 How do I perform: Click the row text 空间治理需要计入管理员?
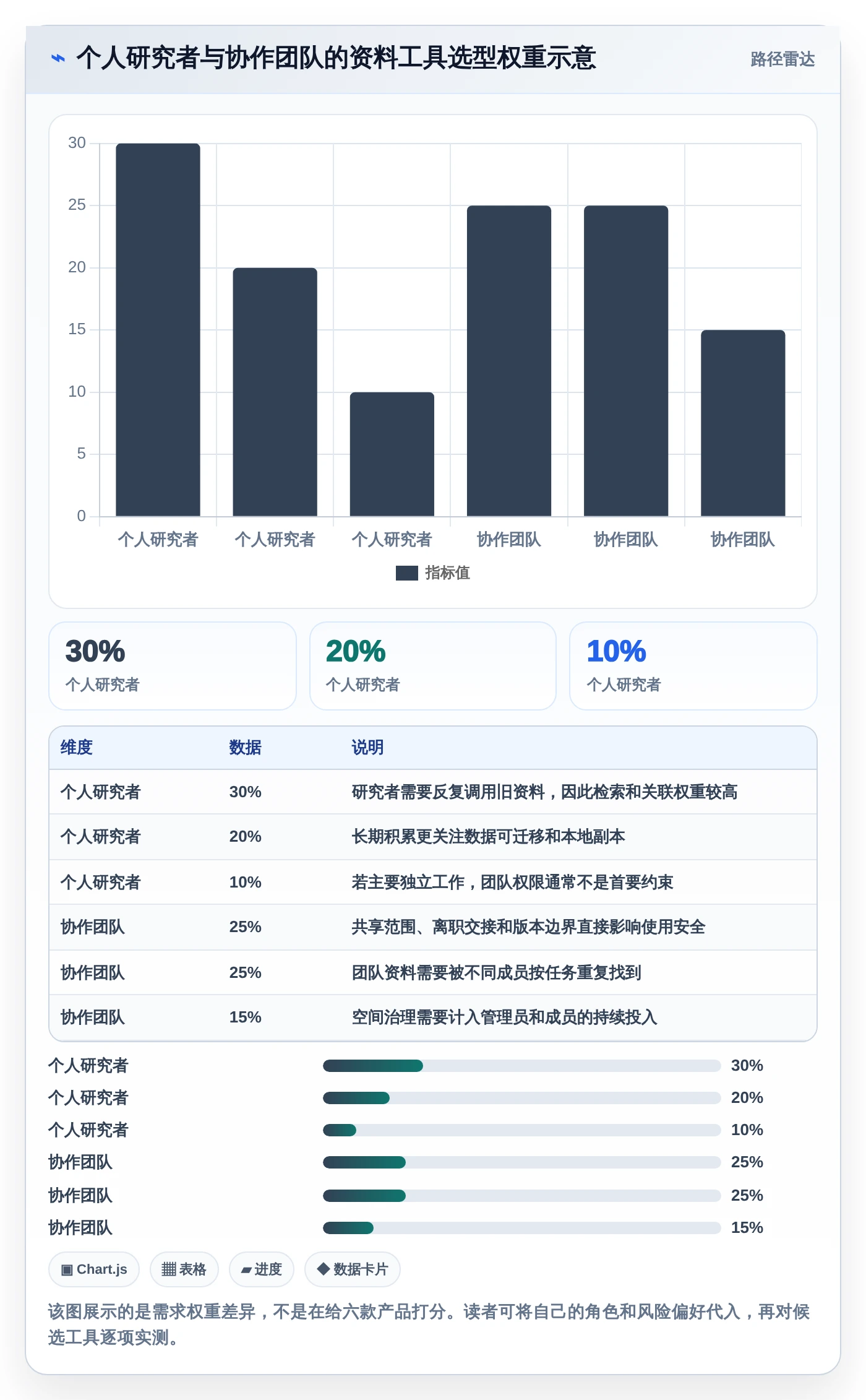[440, 1018]
